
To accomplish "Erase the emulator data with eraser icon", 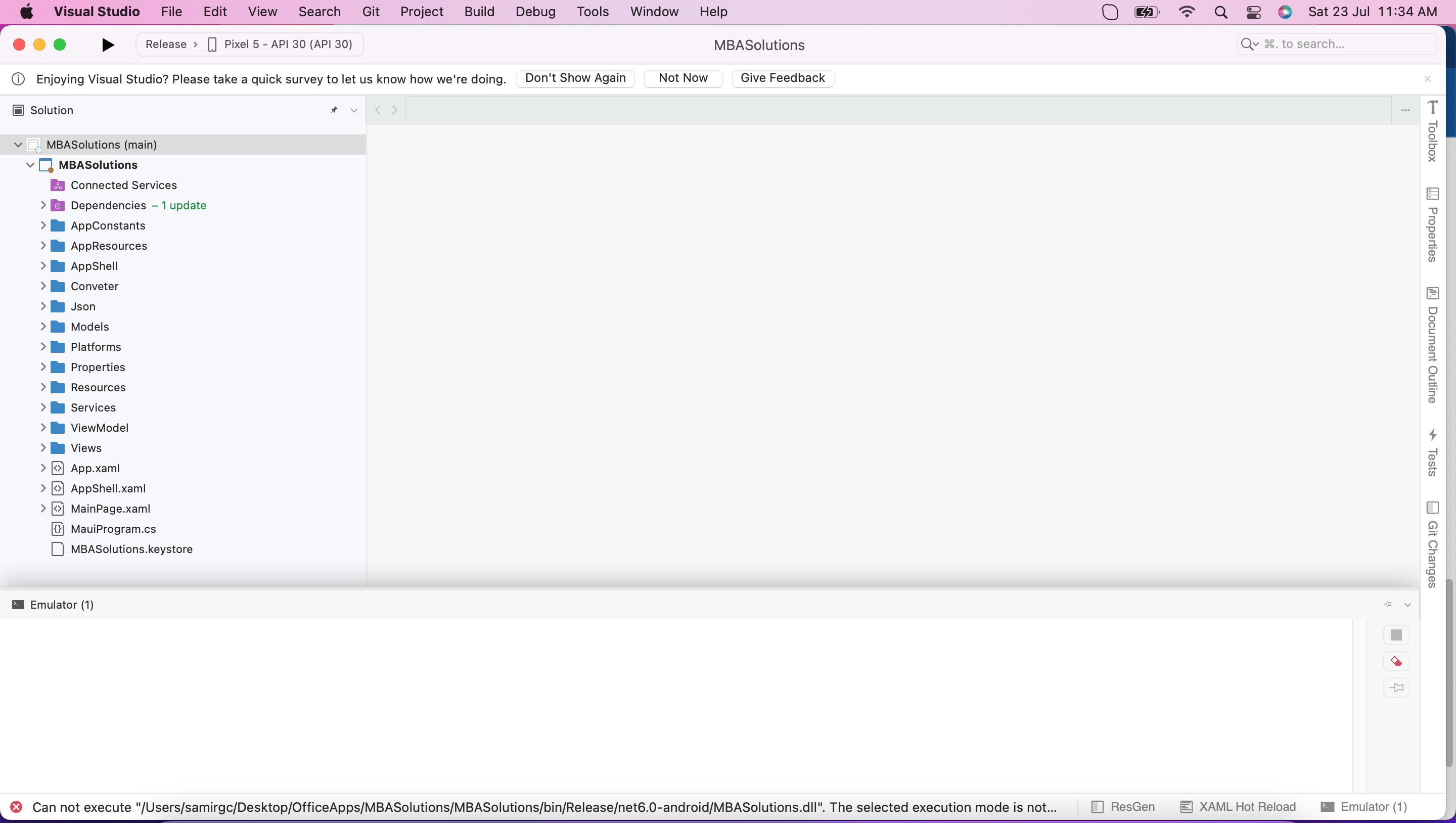I will click(x=1396, y=661).
